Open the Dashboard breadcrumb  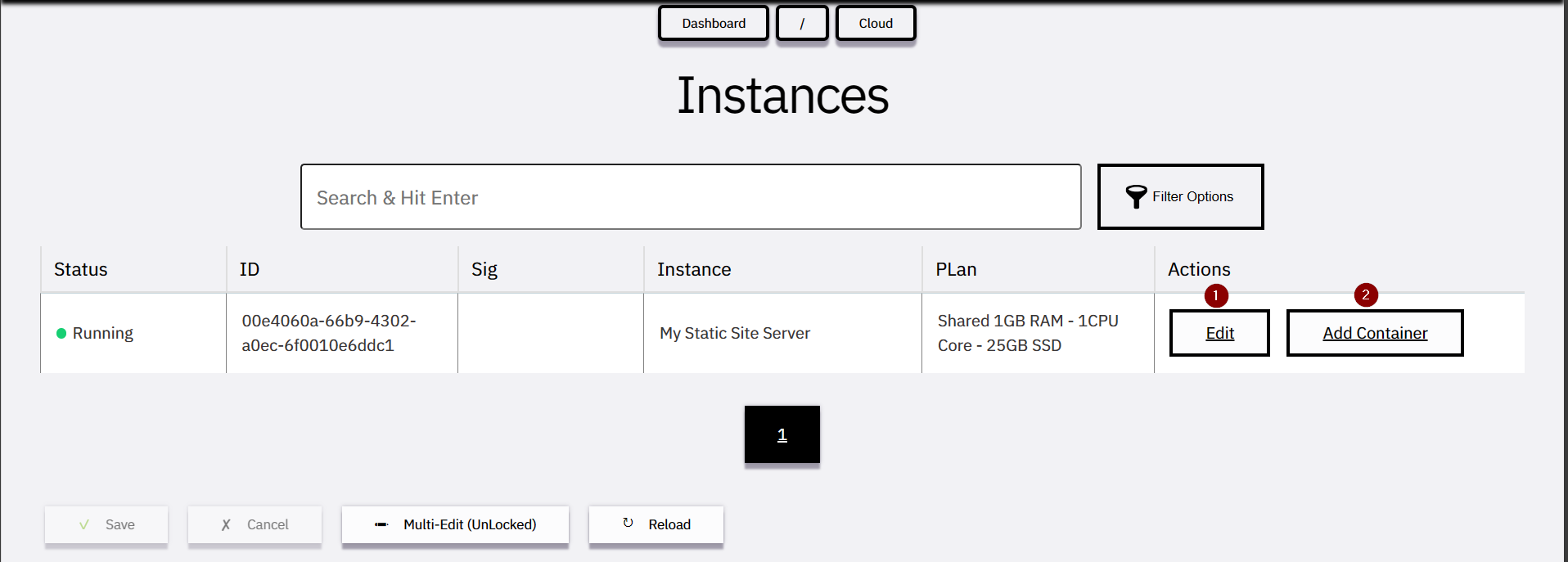click(714, 23)
